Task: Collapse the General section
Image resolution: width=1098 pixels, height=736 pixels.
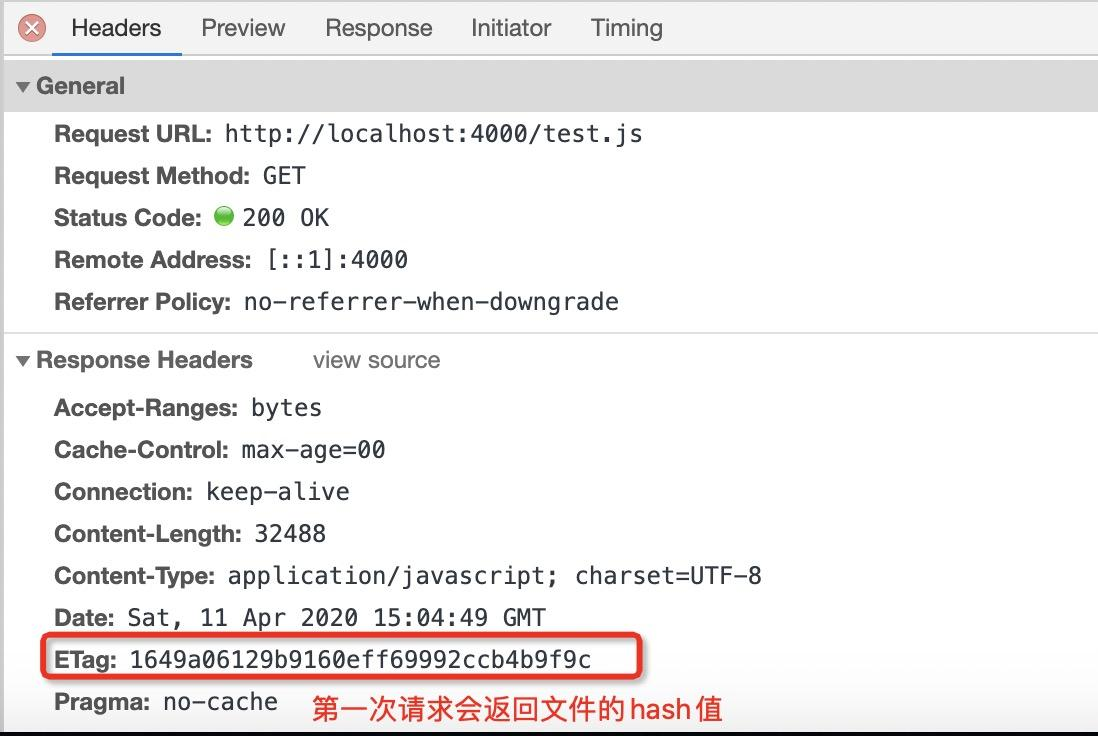Action: tap(23, 87)
